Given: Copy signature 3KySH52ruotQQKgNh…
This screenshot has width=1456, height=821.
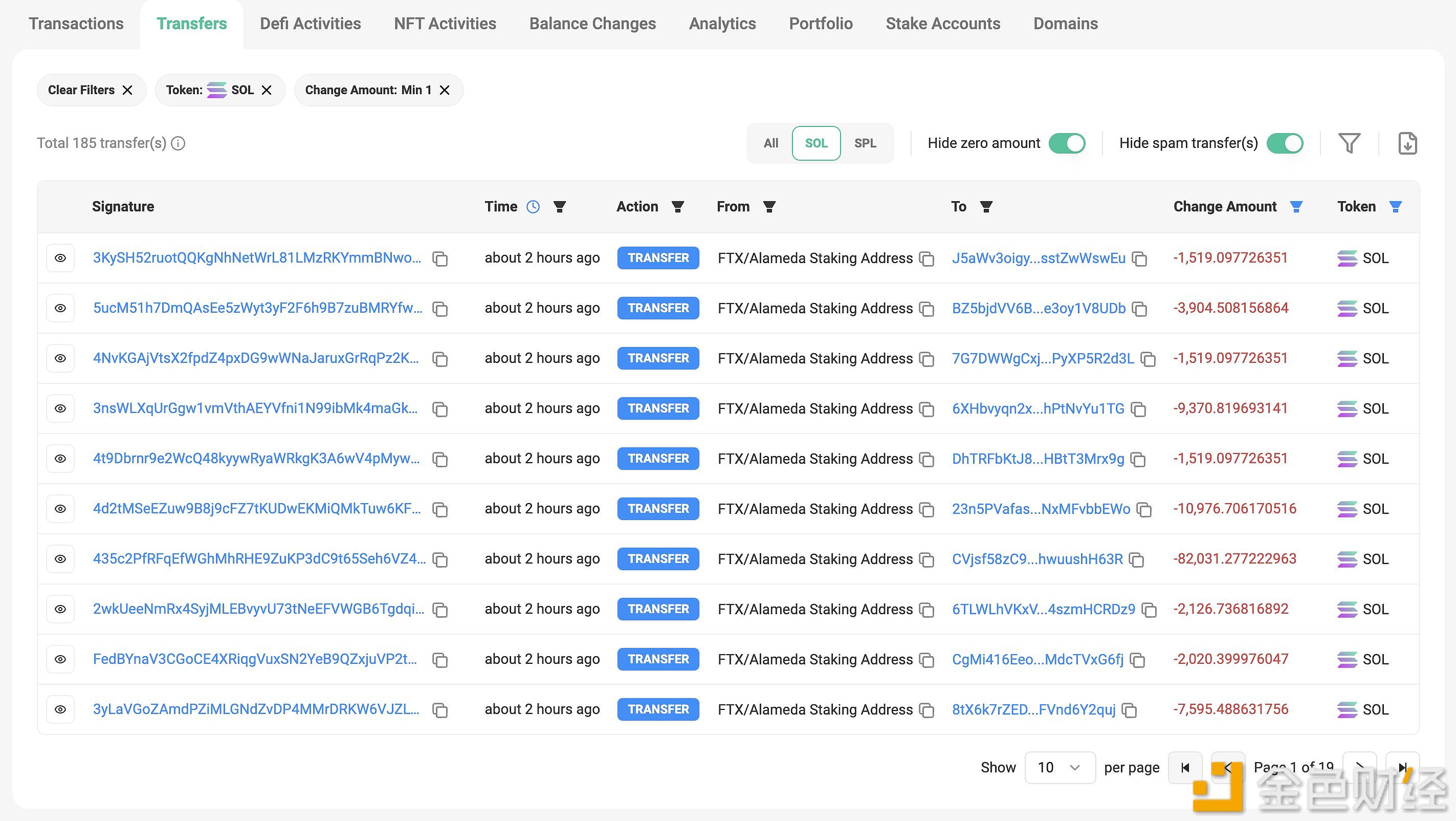Looking at the screenshot, I should click(440, 259).
